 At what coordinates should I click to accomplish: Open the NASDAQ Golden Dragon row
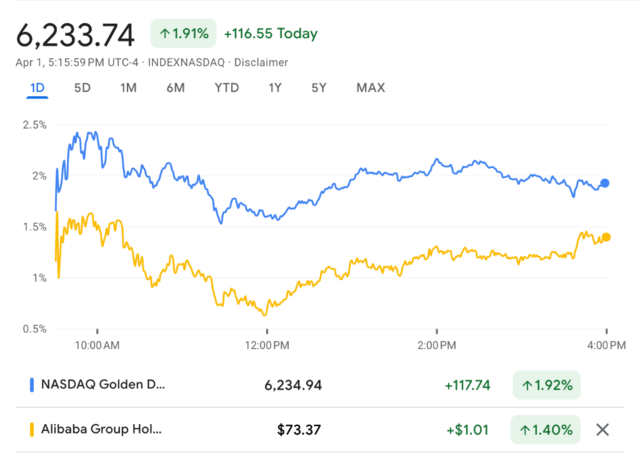[104, 384]
